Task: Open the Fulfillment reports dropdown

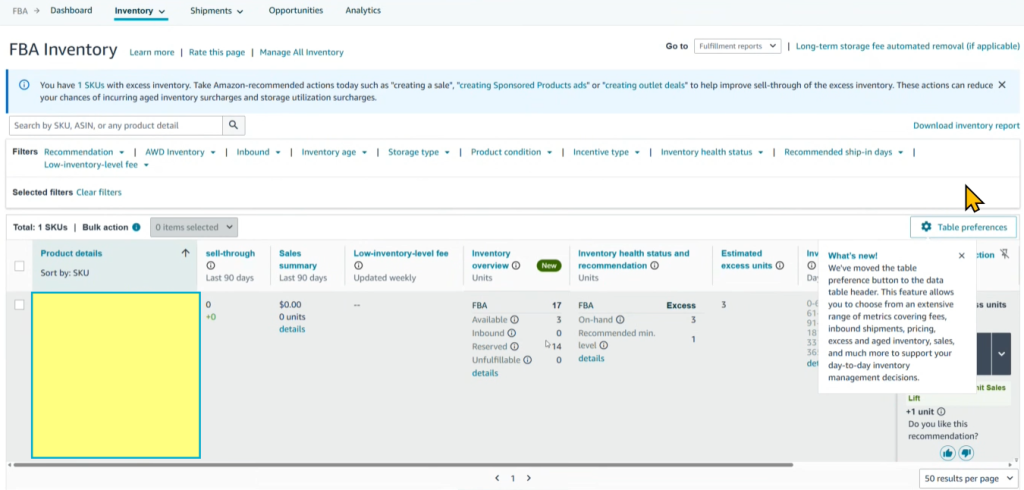Action: click(737, 46)
